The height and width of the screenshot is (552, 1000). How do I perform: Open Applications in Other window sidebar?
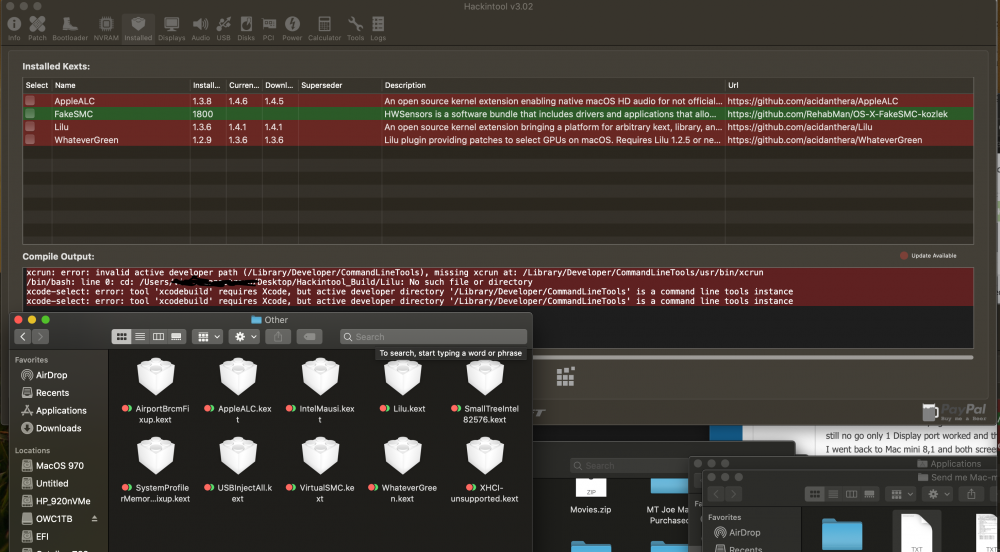pos(54,410)
